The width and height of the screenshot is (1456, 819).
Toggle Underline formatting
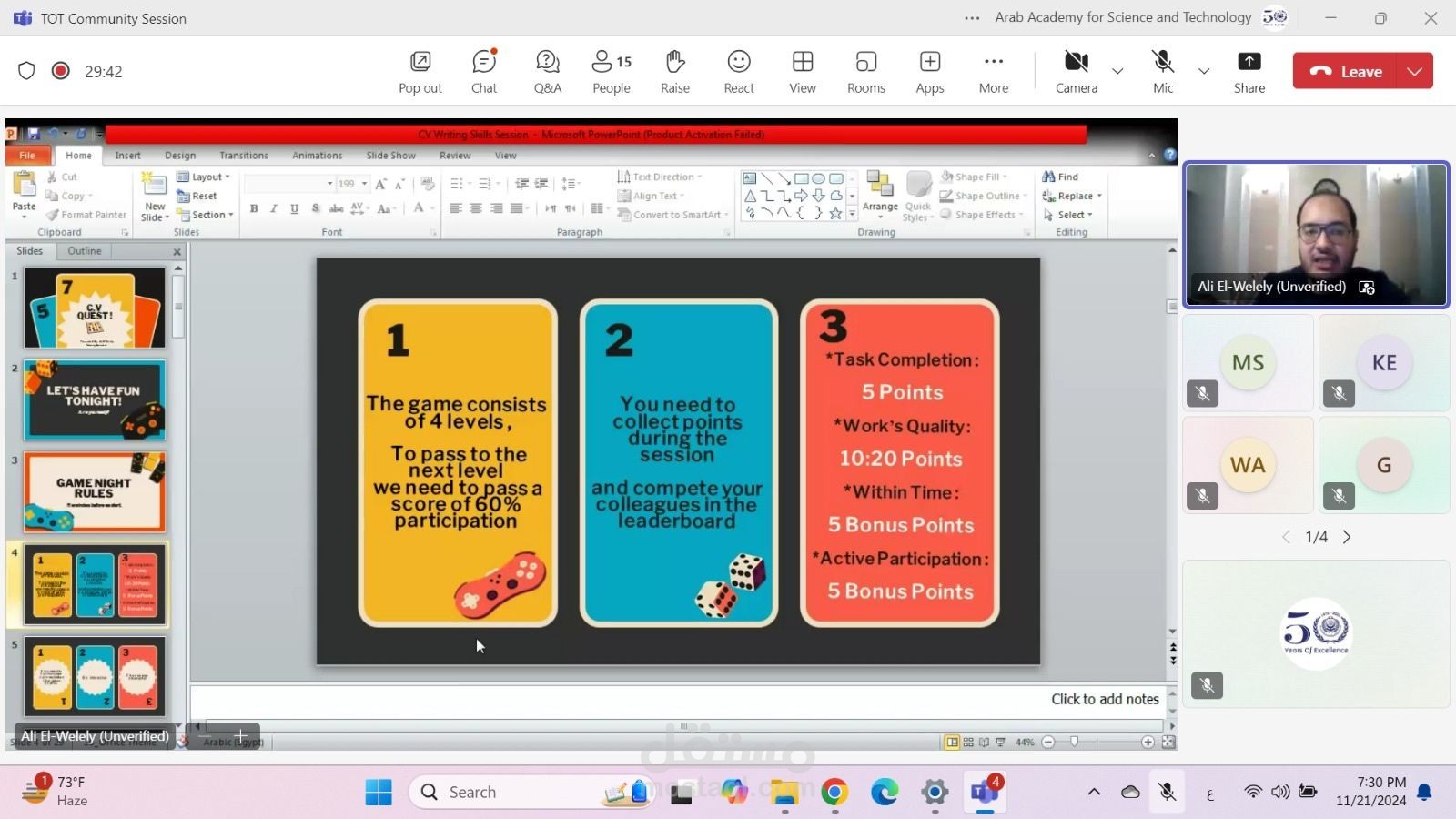click(x=294, y=208)
